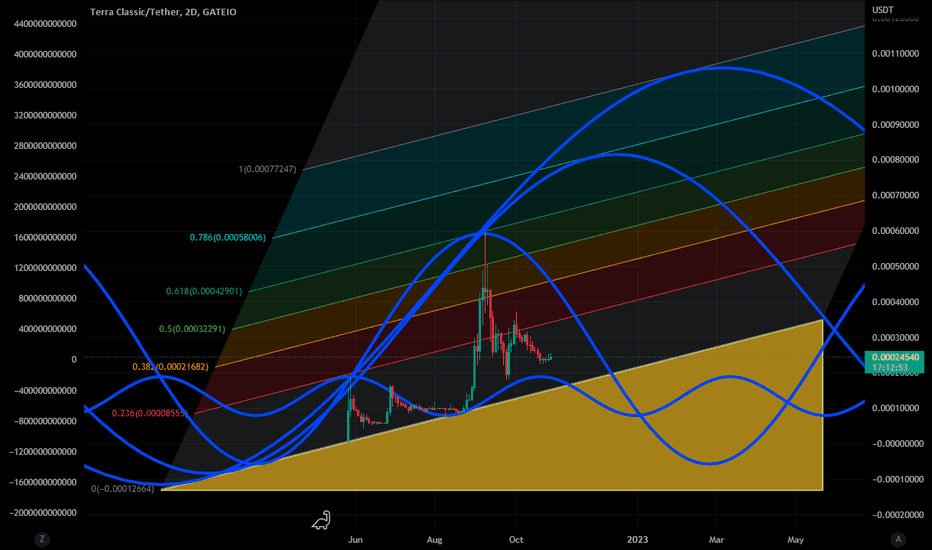Click the Aug label on the time axis
Screen dimensions: 932x550
point(434,540)
